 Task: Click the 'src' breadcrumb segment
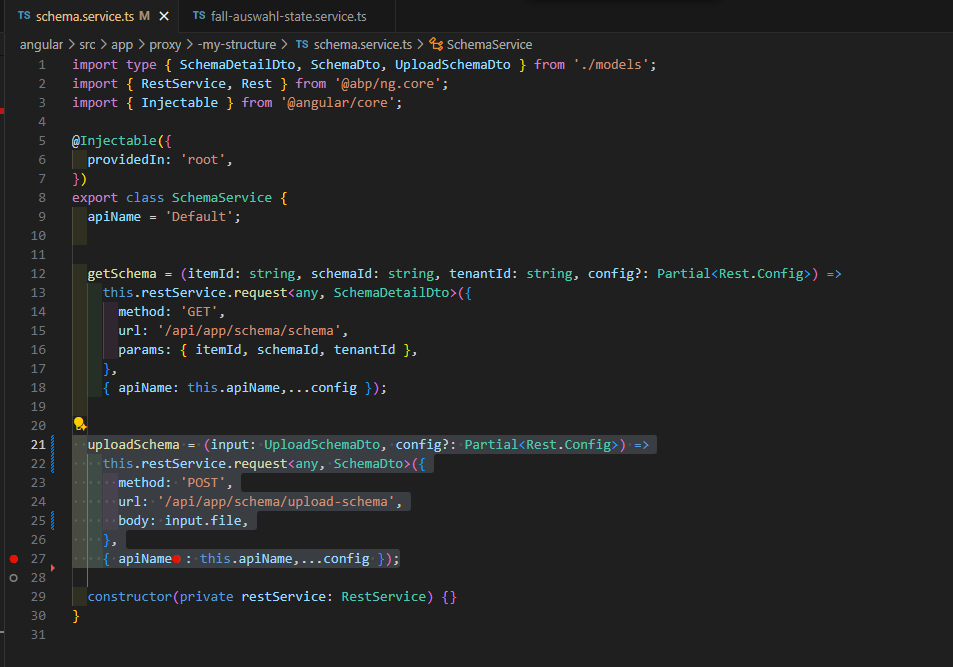pyautogui.click(x=88, y=45)
